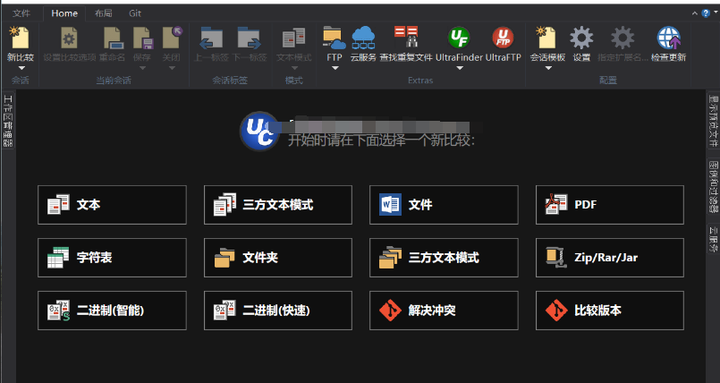Click the 重命名 rename icon
Viewport: 720px width, 383px height.
tap(113, 38)
